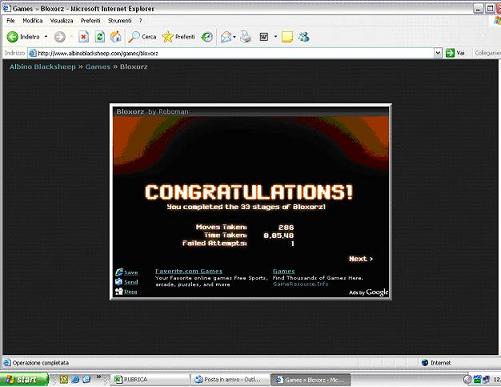This screenshot has width=501, height=387.
Task: Click the yellow notes icon in toolbar
Action: coord(287,37)
